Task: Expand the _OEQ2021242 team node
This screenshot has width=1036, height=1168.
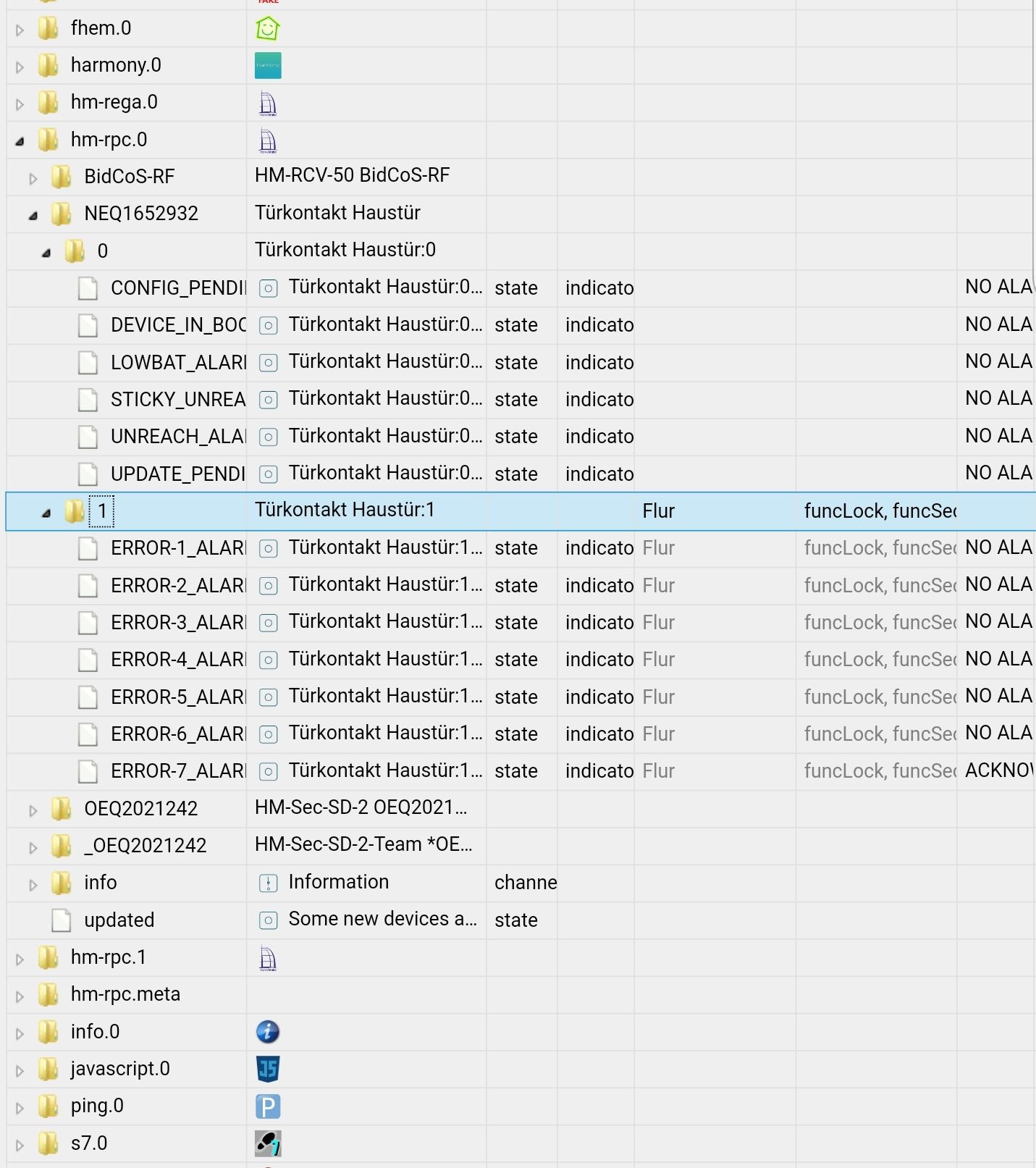Action: [33, 847]
